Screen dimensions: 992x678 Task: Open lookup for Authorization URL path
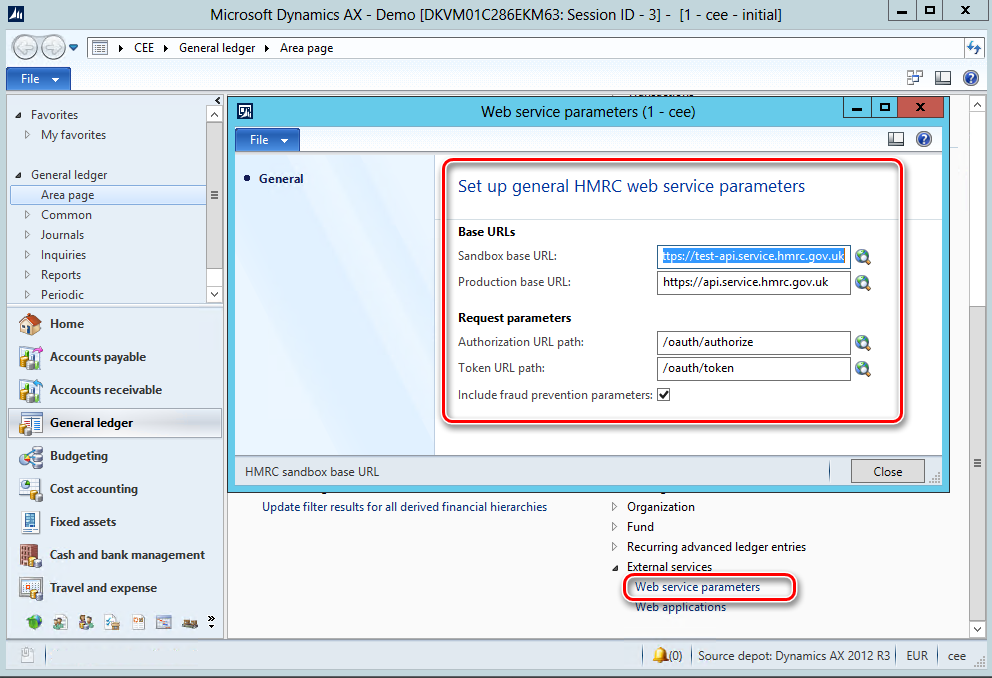[862, 342]
